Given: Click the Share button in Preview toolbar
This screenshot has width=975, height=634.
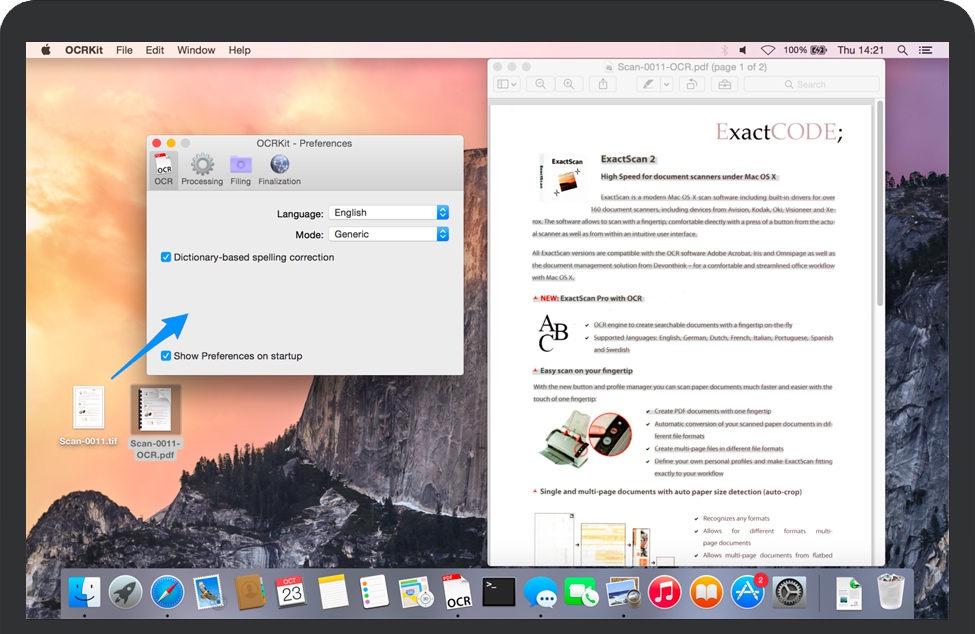Looking at the screenshot, I should 603,85.
